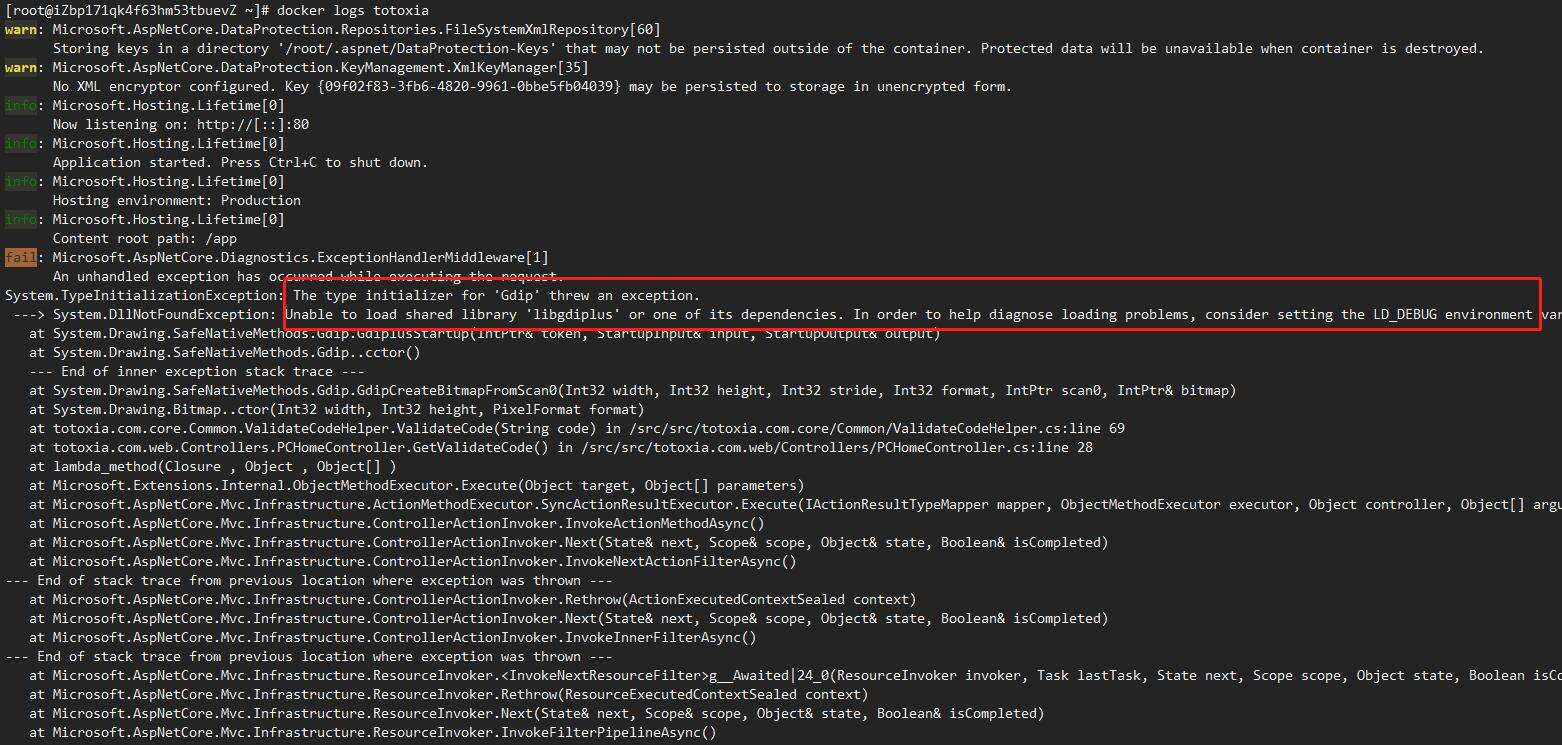Click 'ObjectMethodExecutor.Execute' stack frame
Screen dimensions: 1562x745
(416, 485)
